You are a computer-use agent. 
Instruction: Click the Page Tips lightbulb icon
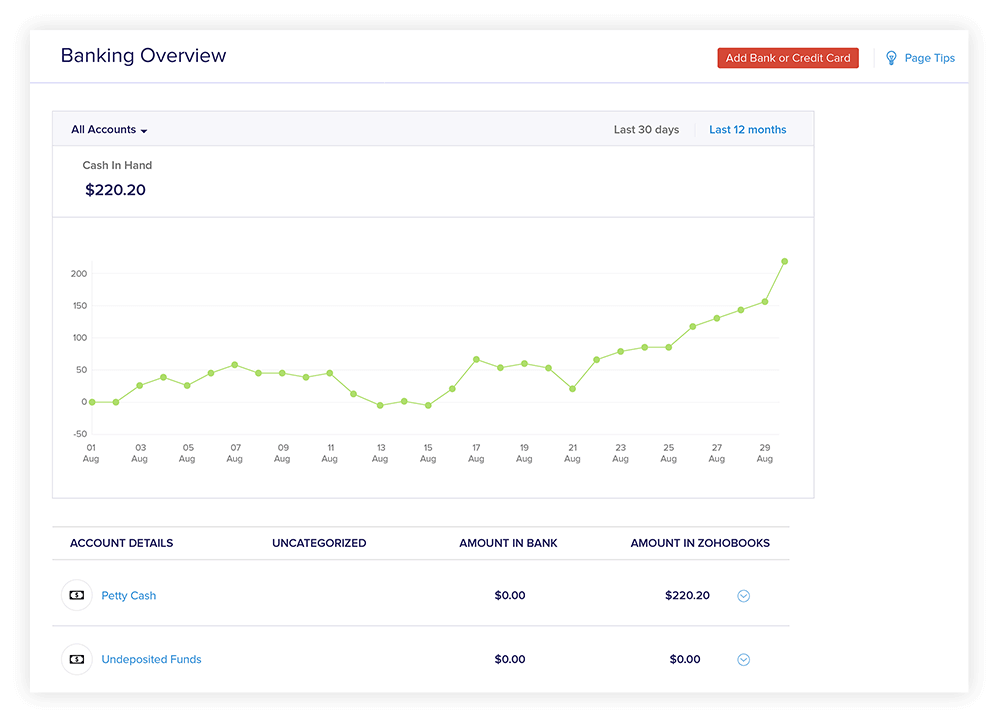pos(891,57)
